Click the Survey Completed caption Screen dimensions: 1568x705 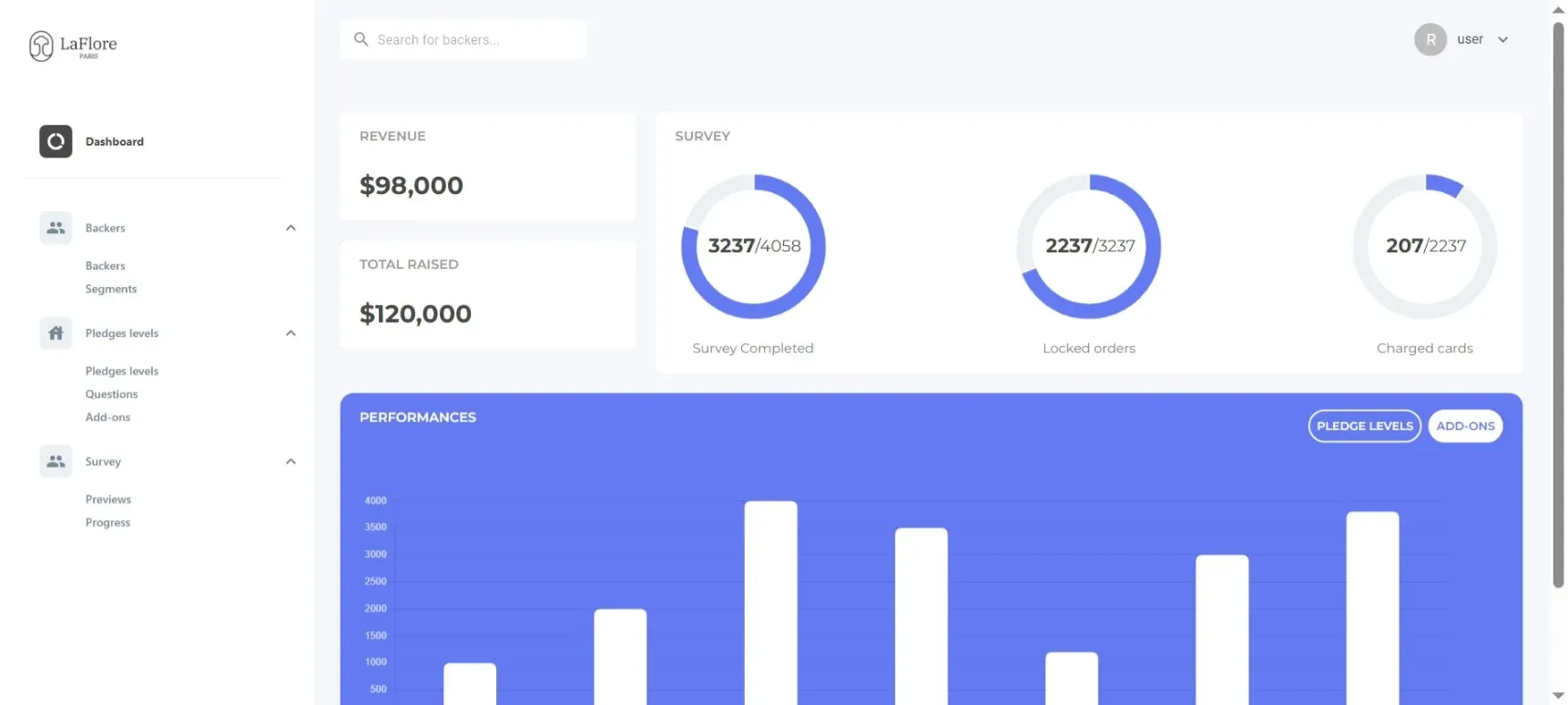click(753, 348)
